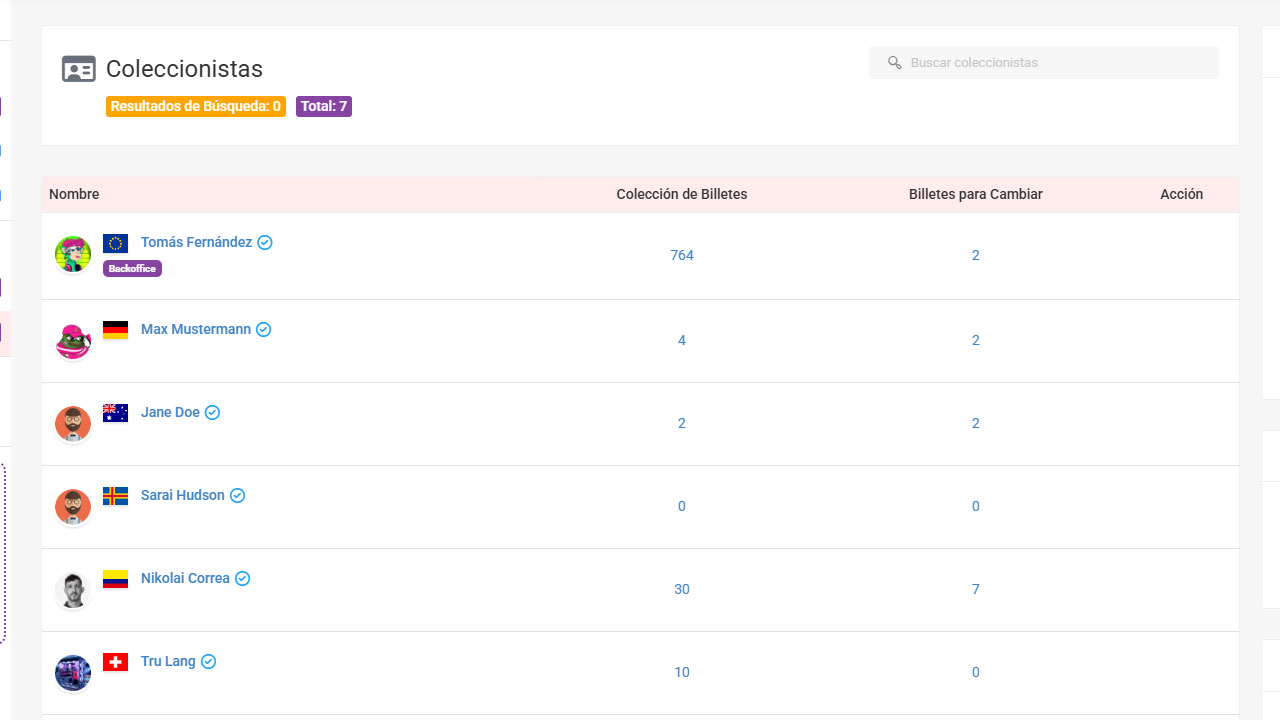Screen dimensions: 1280x720
Task: Click the Resultados de Búsqueda orange badge
Action: (x=195, y=106)
